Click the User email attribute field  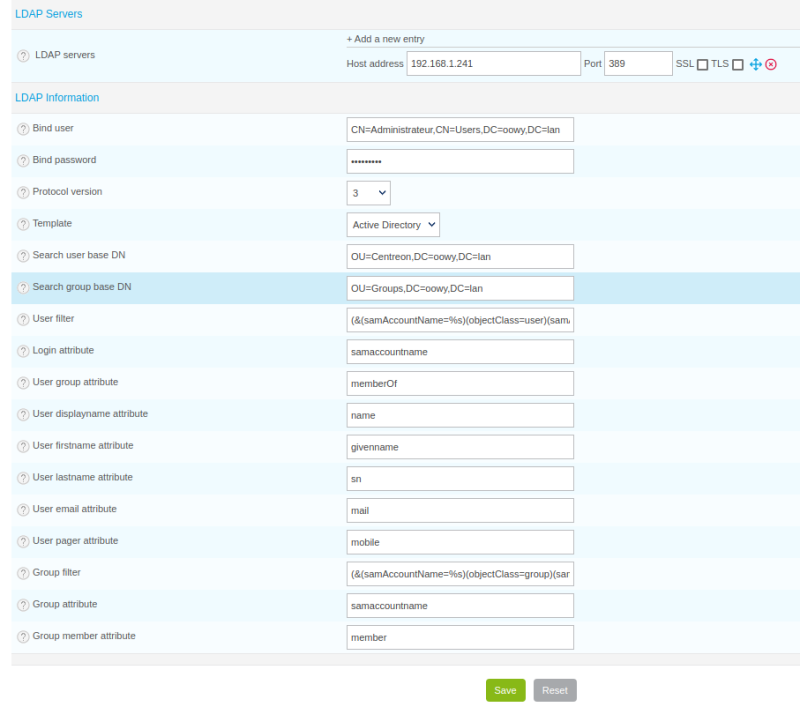point(460,510)
